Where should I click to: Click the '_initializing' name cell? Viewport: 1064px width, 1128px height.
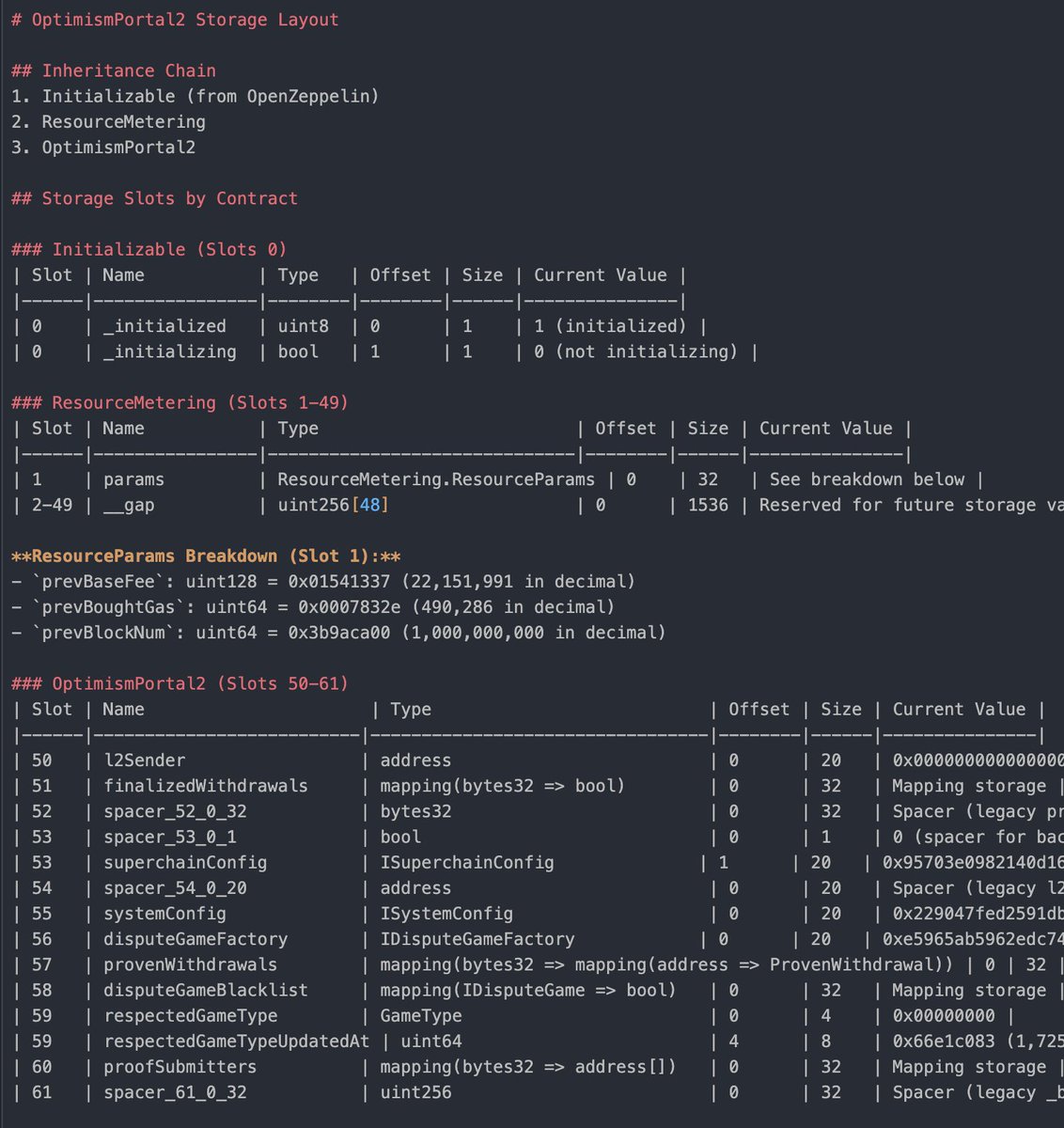click(170, 352)
